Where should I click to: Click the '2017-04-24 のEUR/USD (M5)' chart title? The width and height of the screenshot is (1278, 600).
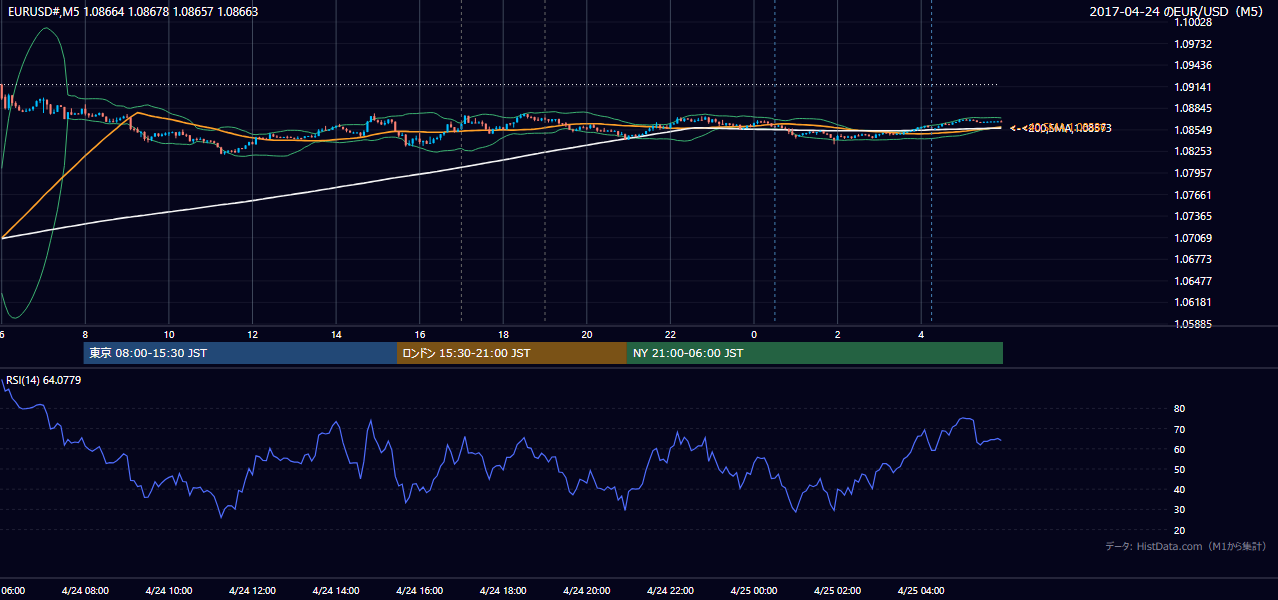point(1178,11)
